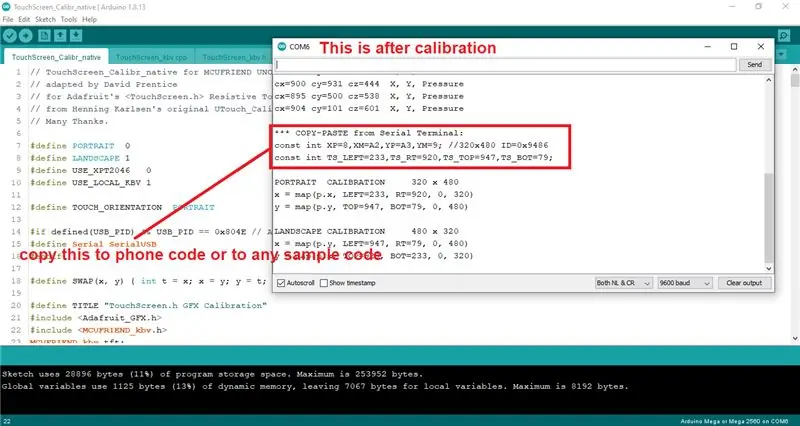Click 'Arduino Mega or Mega 2560 on COM6' status
This screenshot has height=426, width=800.
pyautogui.click(x=734, y=421)
